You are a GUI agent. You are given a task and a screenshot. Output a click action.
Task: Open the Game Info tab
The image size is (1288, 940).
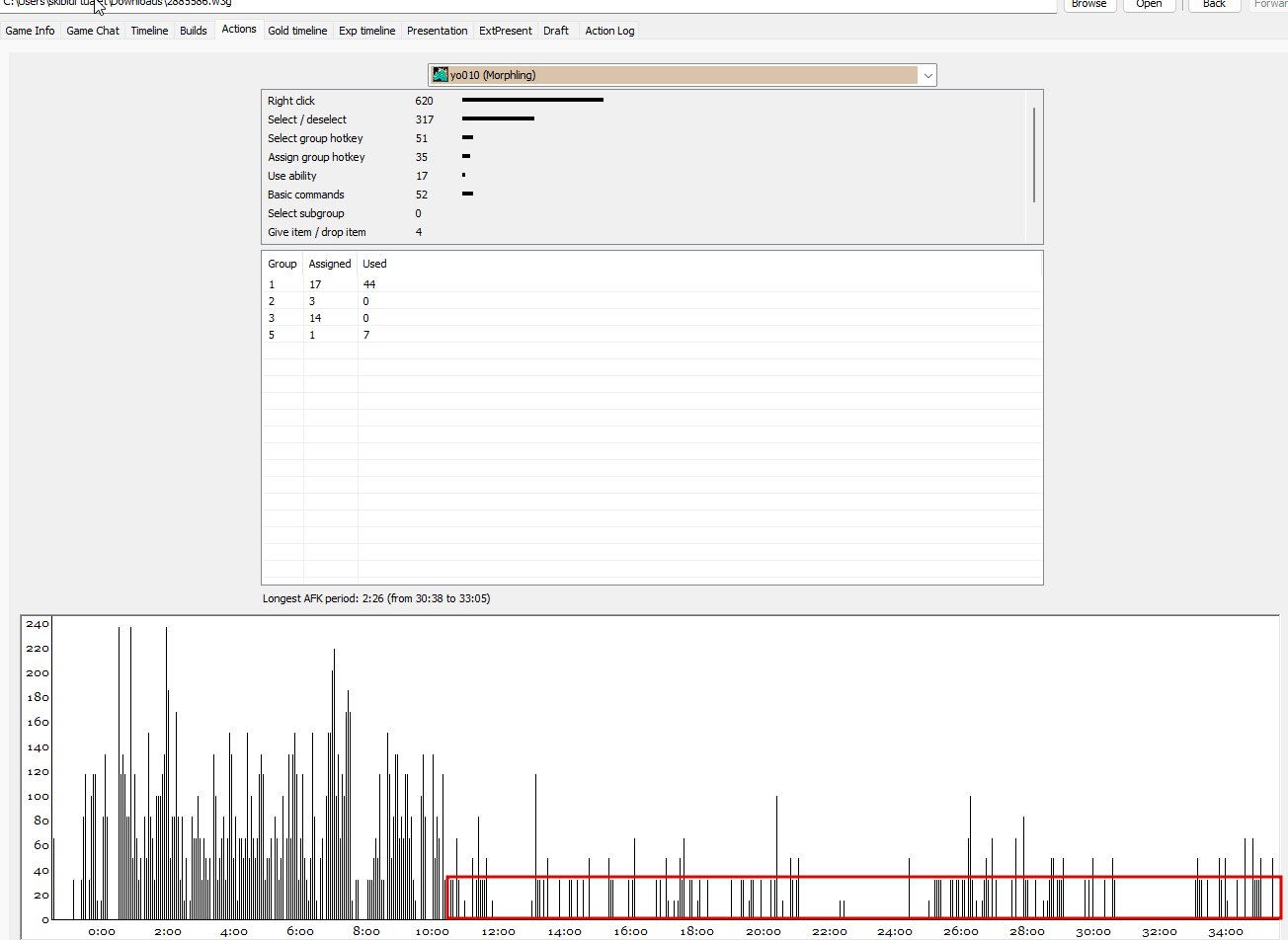[x=31, y=31]
